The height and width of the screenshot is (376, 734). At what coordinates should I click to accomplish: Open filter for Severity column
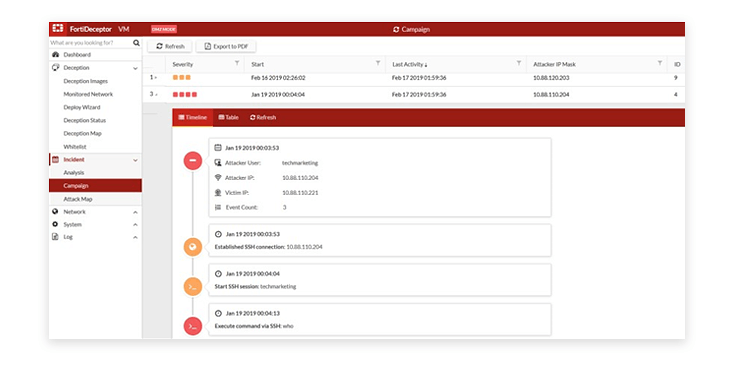coord(237,63)
